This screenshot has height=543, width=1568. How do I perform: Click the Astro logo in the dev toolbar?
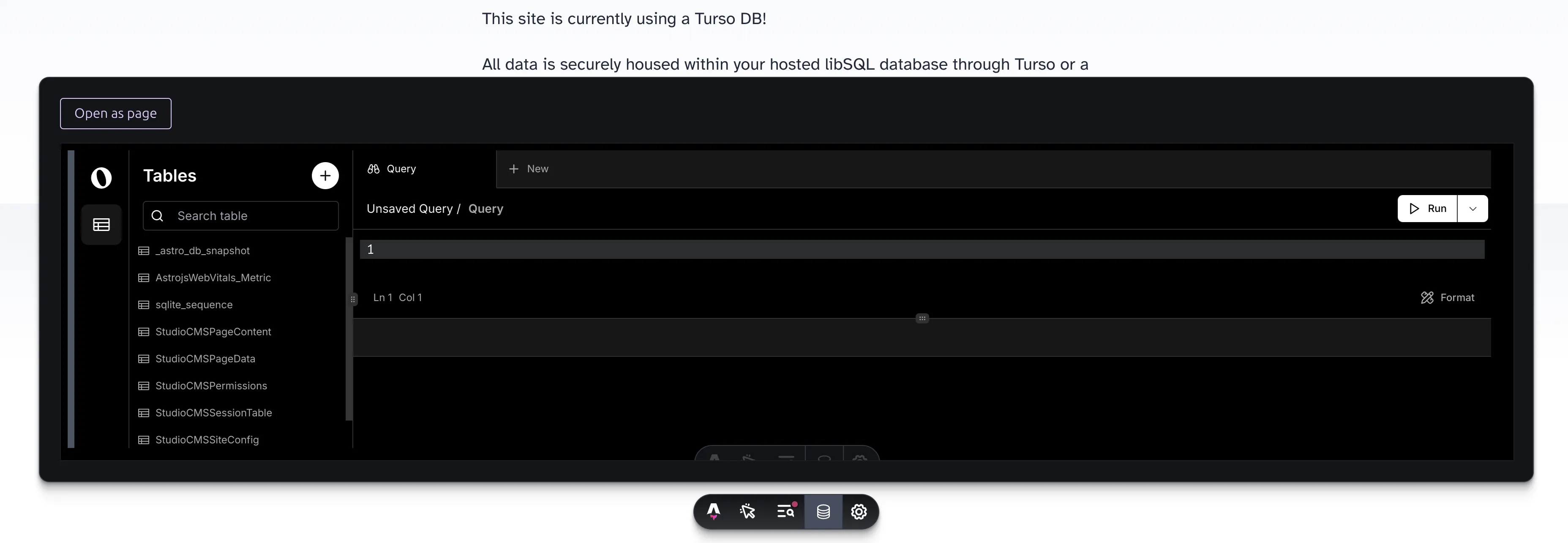click(x=713, y=512)
